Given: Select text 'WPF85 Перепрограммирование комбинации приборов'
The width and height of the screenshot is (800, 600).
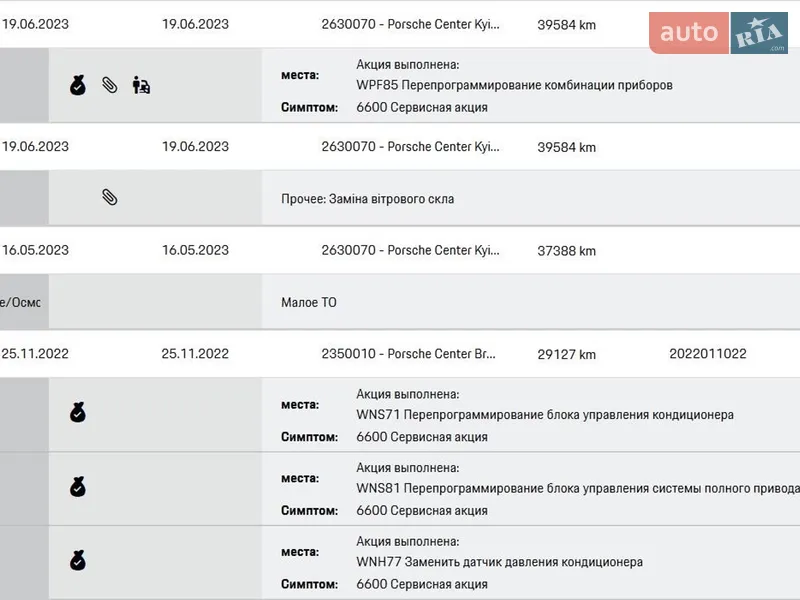Looking at the screenshot, I should coord(514,85).
